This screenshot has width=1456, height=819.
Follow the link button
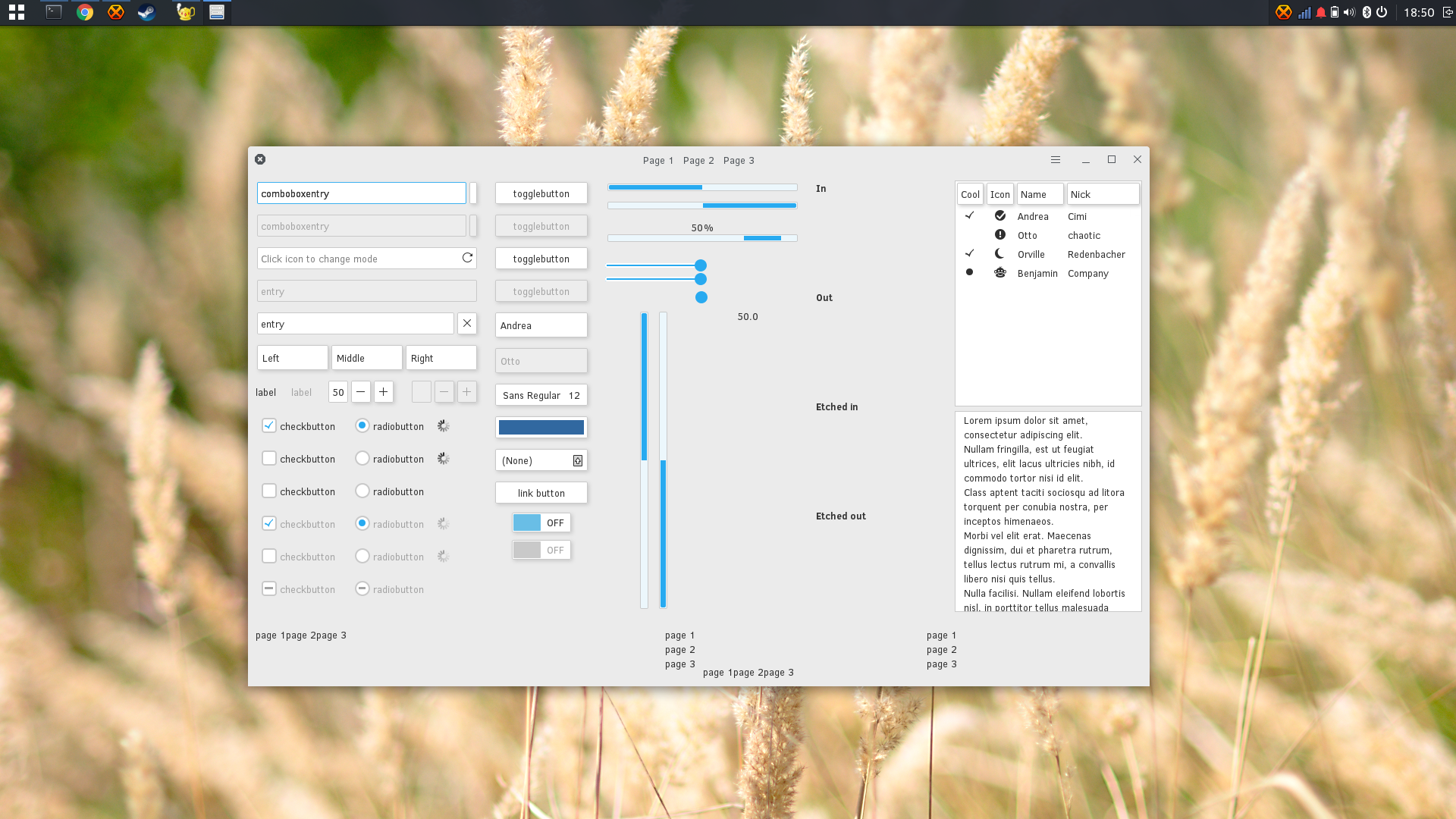point(541,493)
